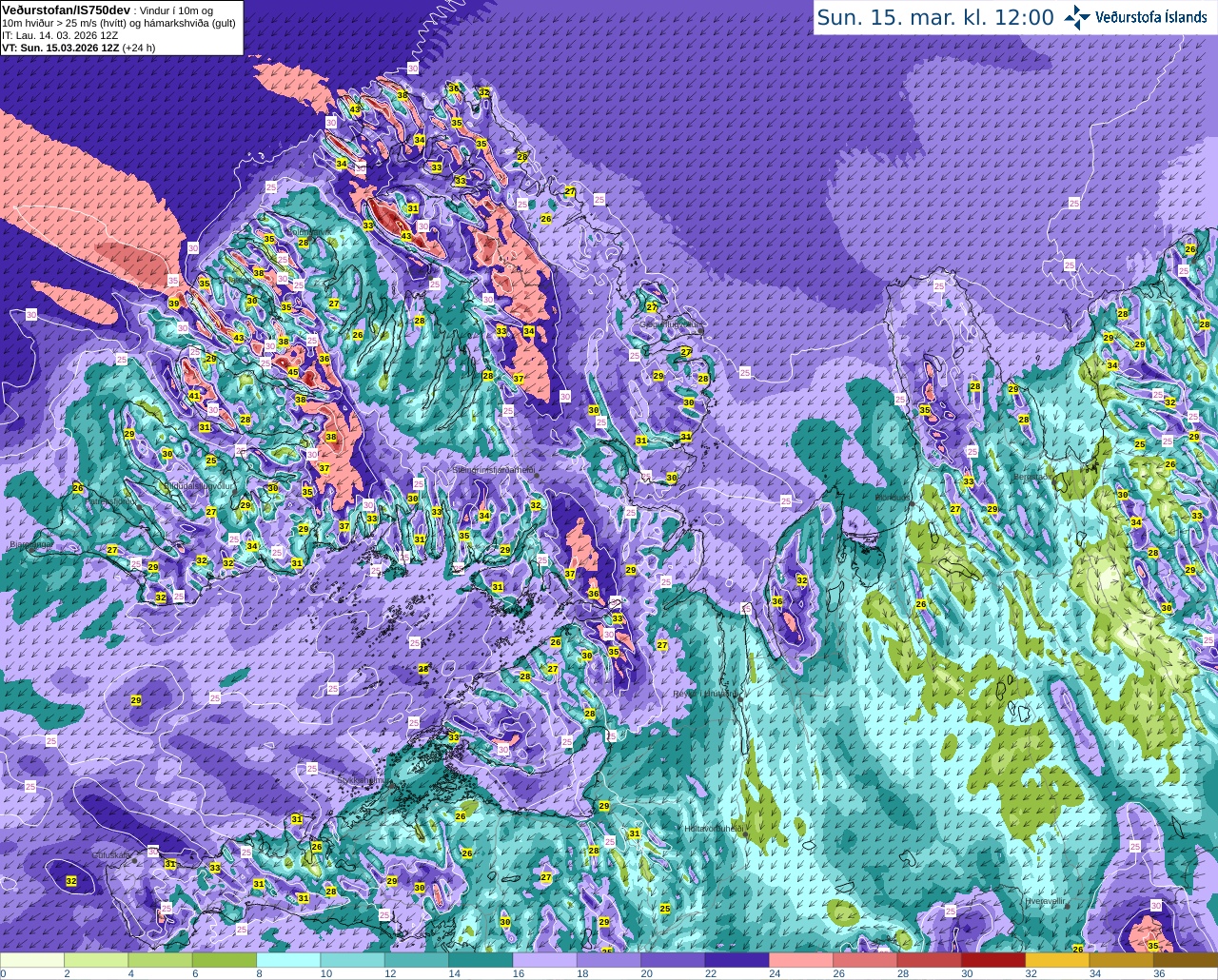
Task: Click the Sun. 15. mar. kl. 12:00 header
Action: tap(935, 17)
